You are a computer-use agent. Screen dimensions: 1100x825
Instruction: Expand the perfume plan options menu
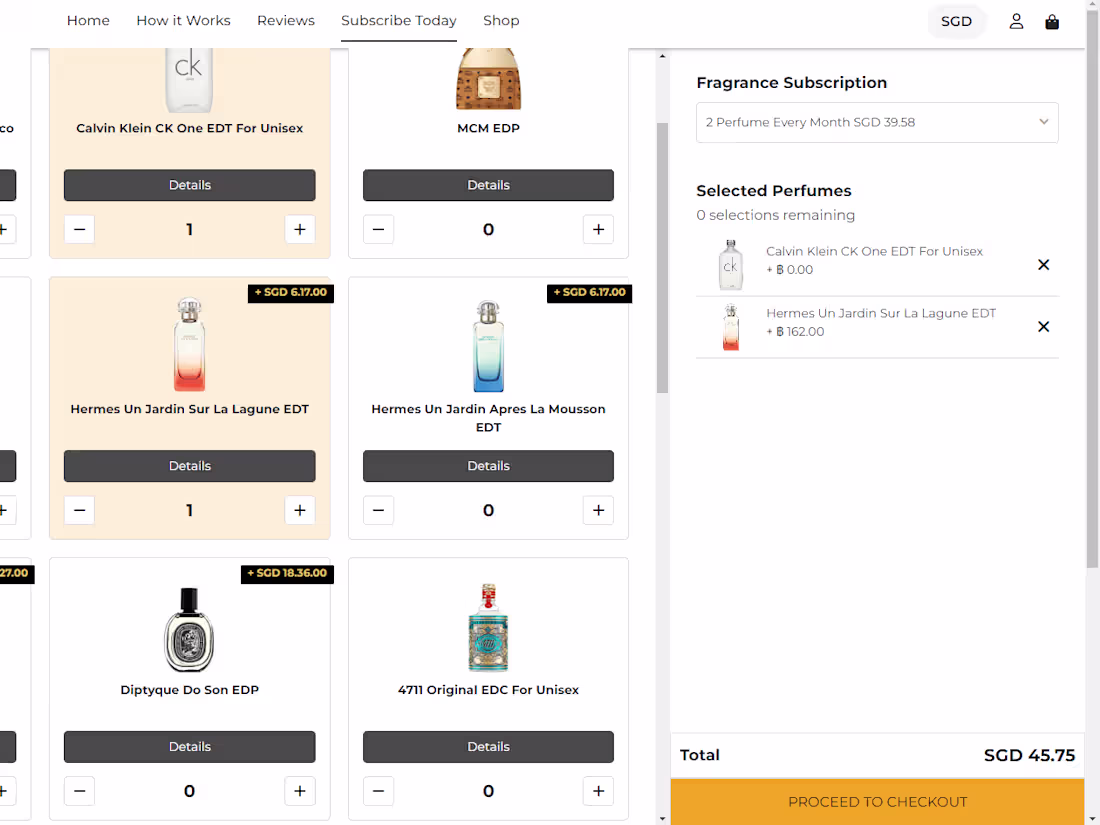(1044, 122)
